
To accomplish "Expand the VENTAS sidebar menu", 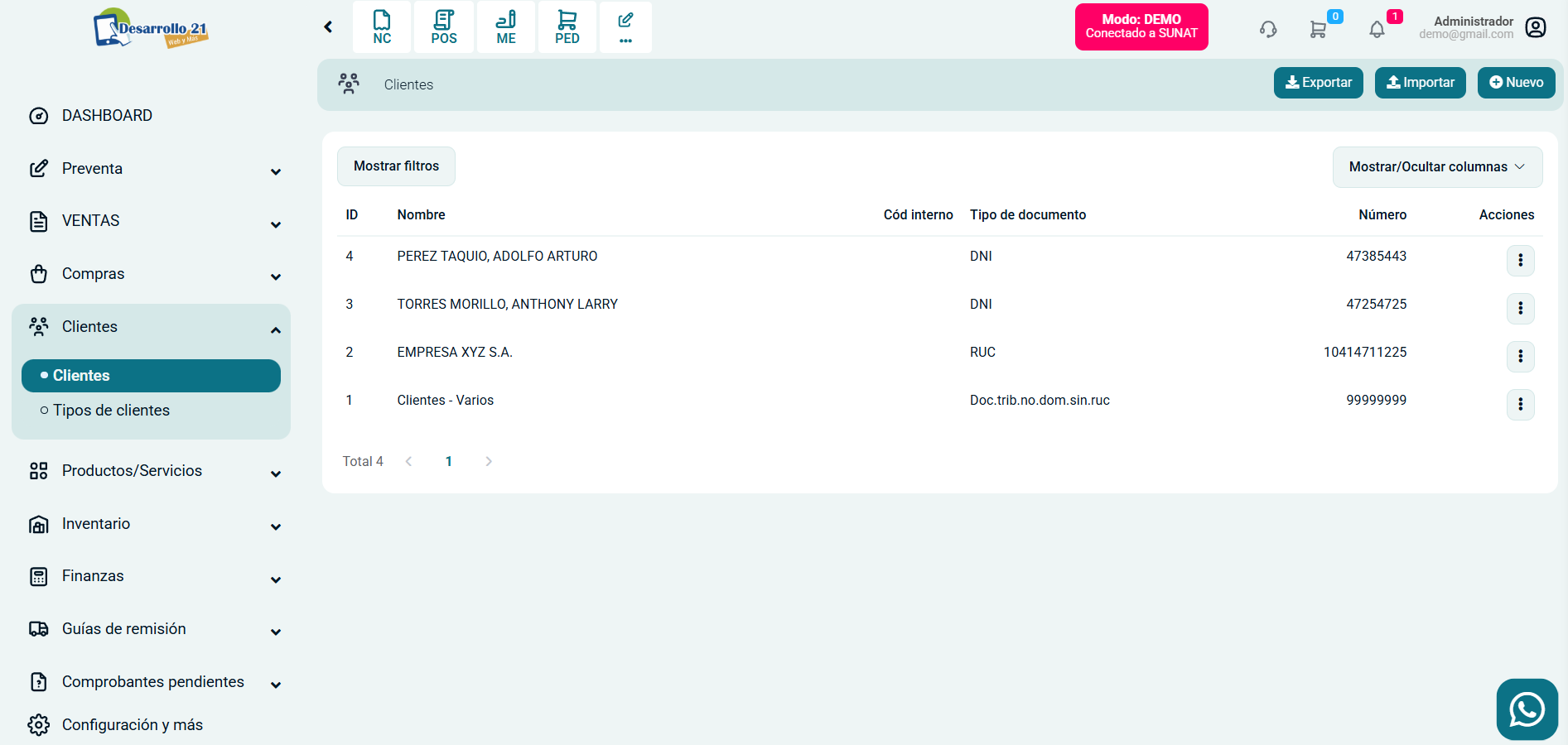I will click(154, 221).
